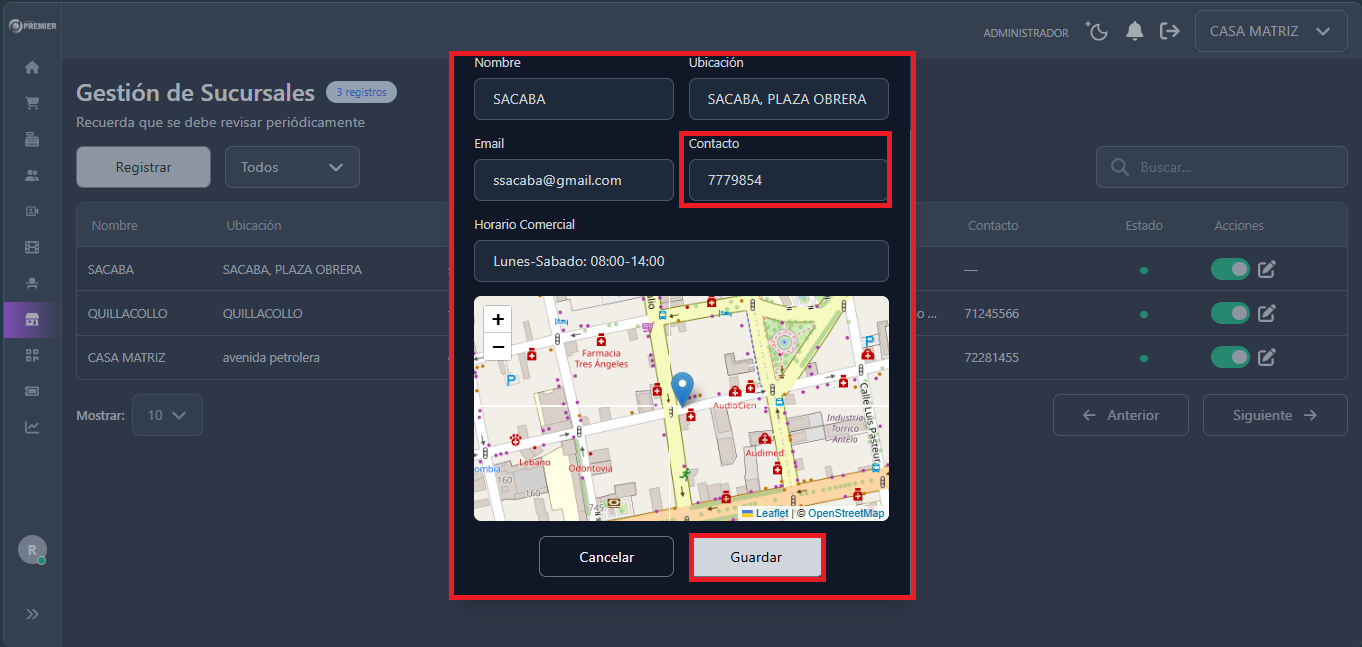Edit the QUILLACOLLO row with pencil icon
Screen dimensions: 1362x647
point(1266,313)
